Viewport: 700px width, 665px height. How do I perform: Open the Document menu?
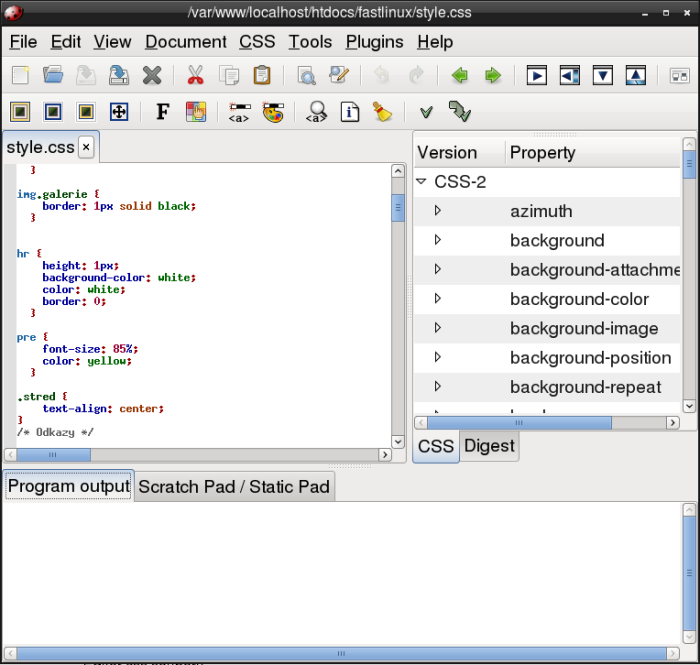pos(185,42)
